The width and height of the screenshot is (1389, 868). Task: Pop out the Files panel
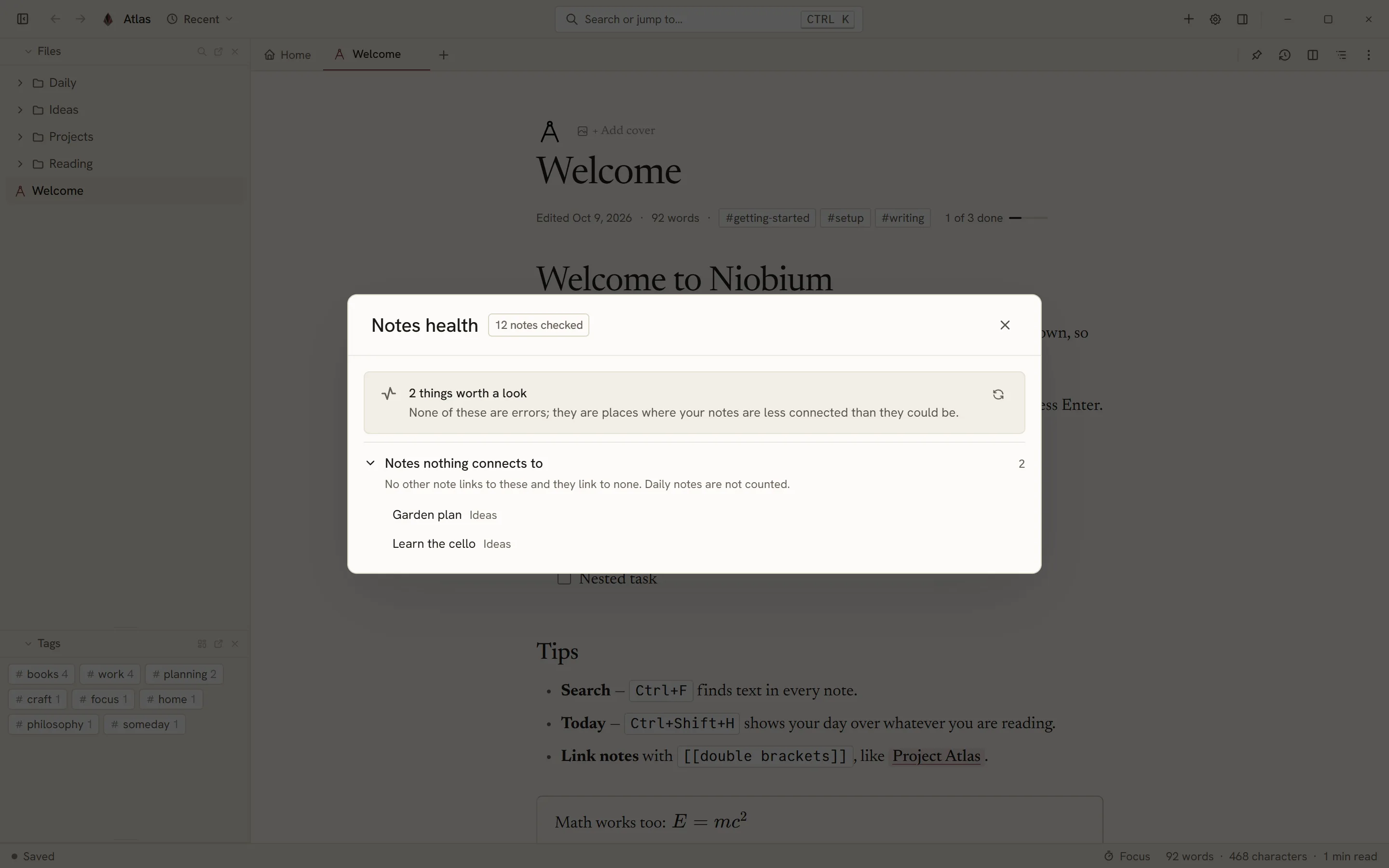[218, 51]
